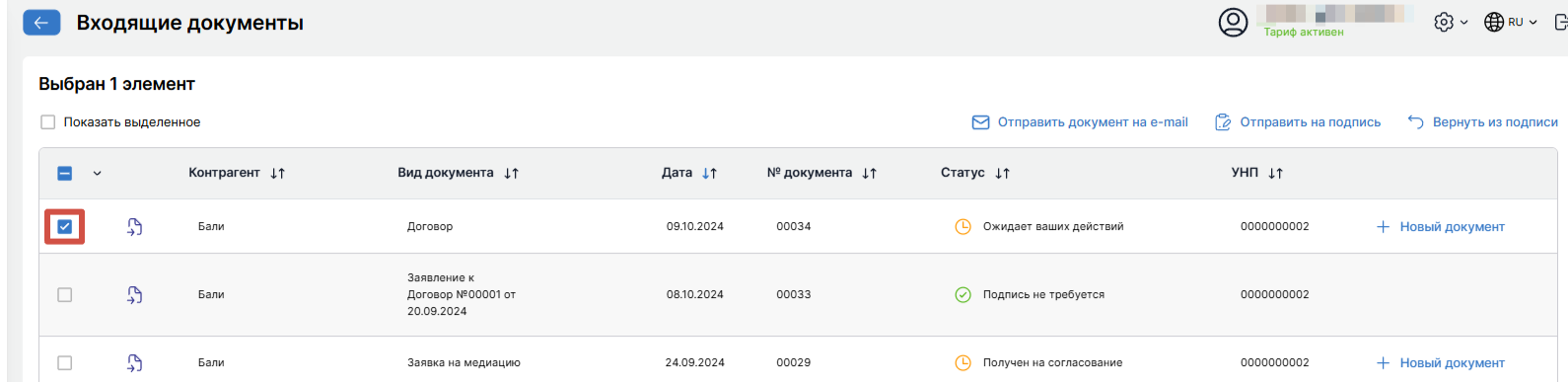This screenshot has height=382, width=1568.
Task: Expand the settings chevron next to gear
Action: [x=1464, y=23]
